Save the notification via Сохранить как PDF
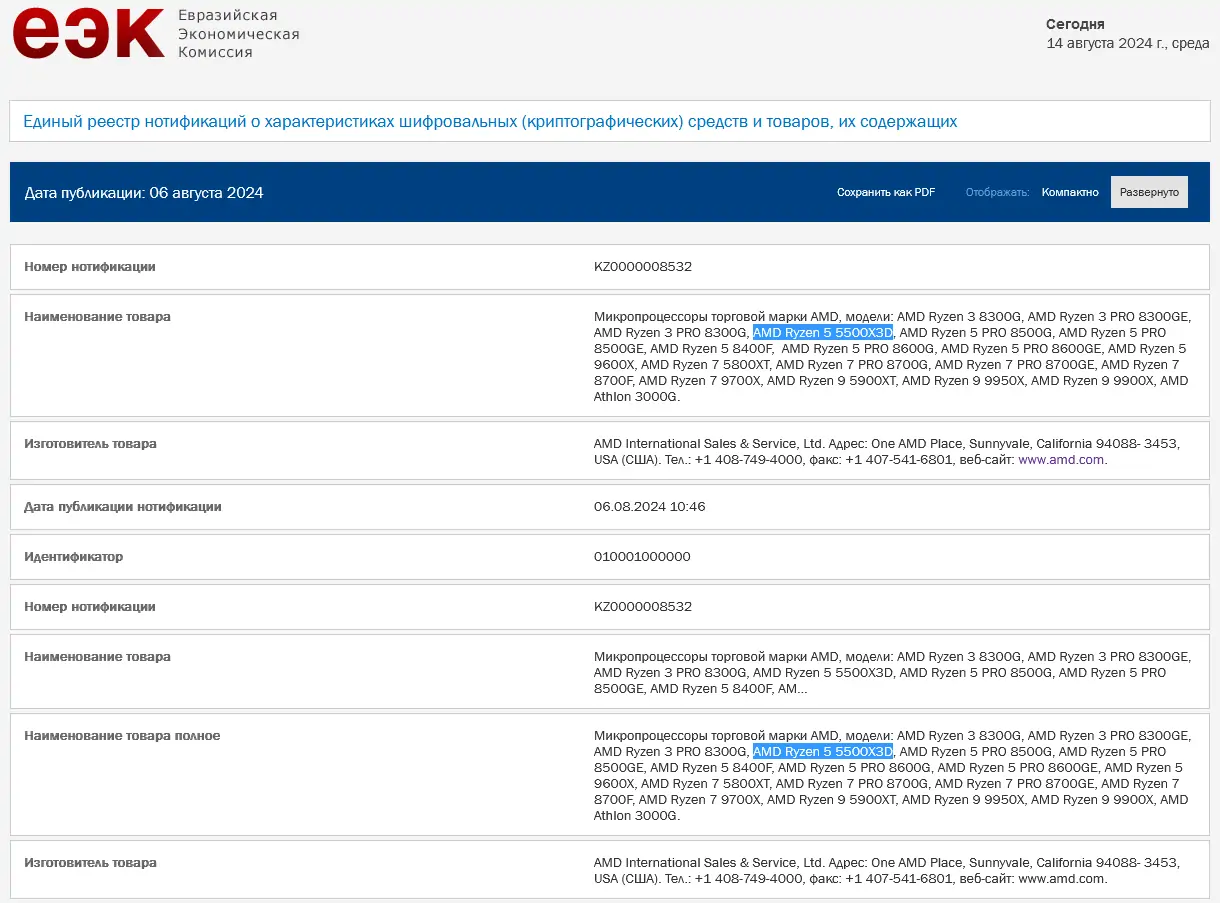 886,192
